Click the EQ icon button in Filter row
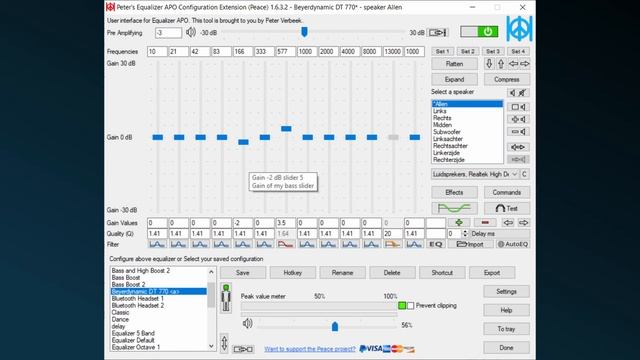 pos(436,244)
